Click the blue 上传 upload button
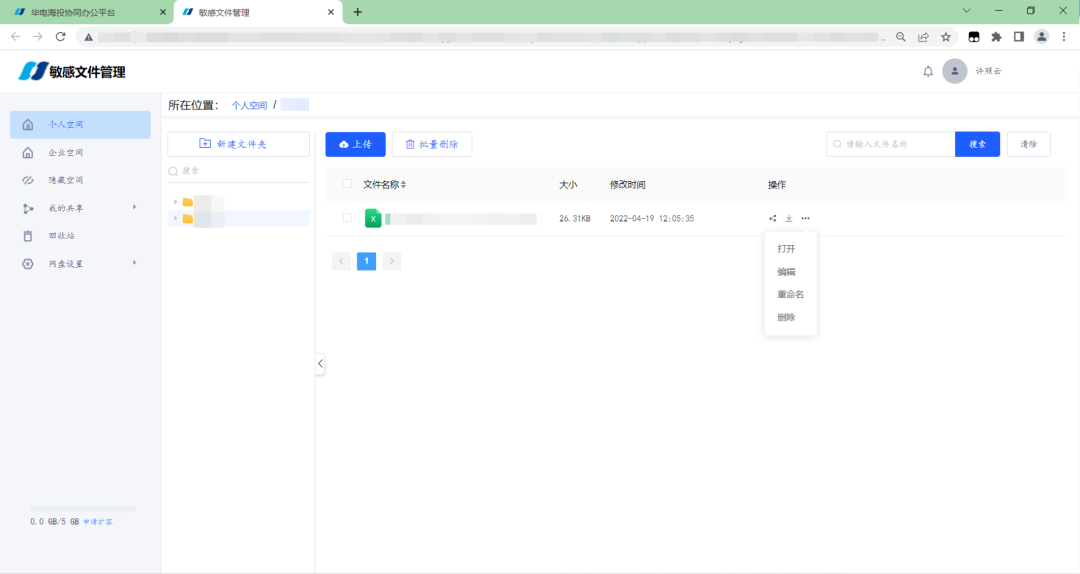Screen dimensions: 1080x574 click(x=355, y=144)
